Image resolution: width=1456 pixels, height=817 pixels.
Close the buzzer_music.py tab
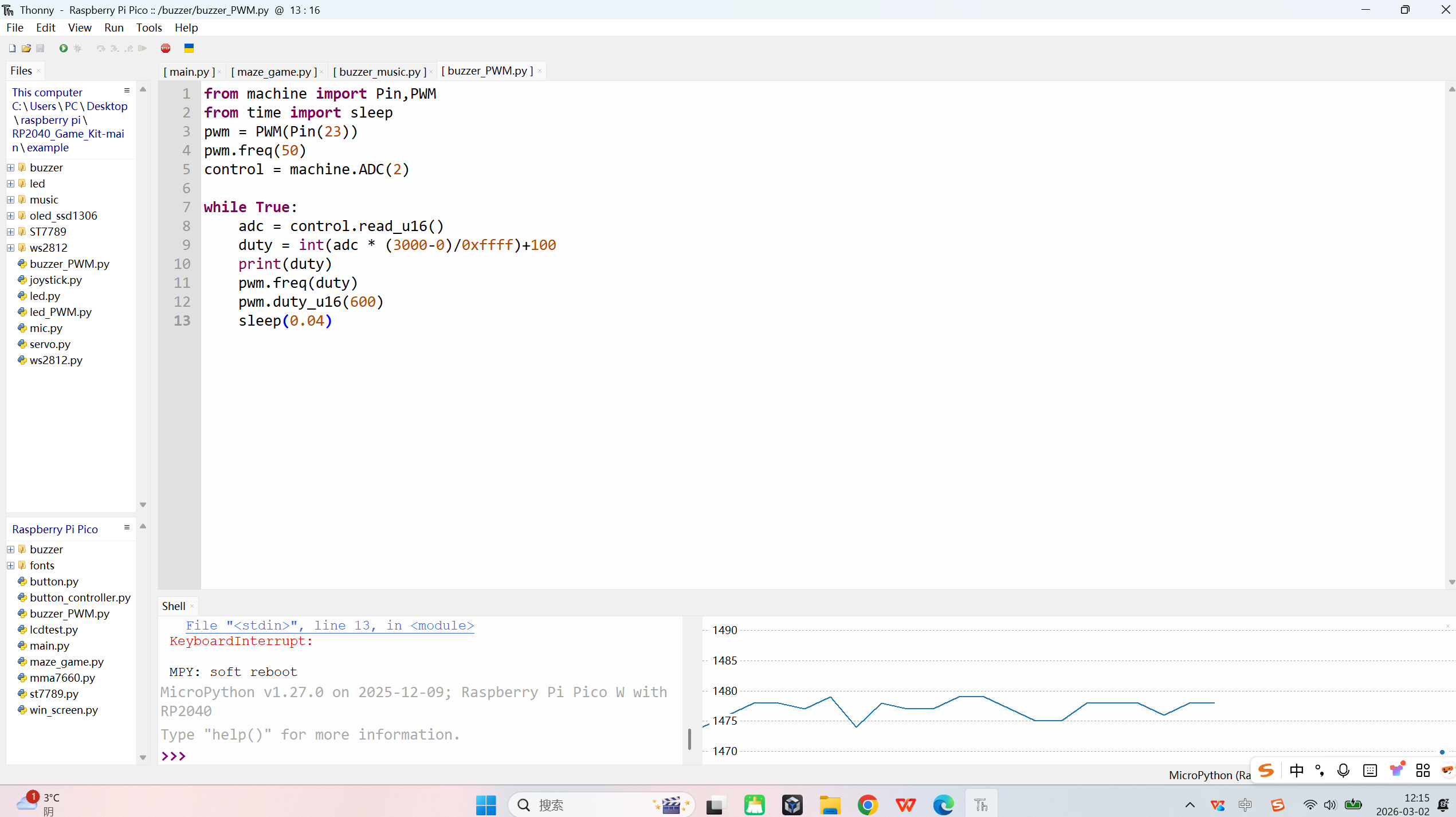[431, 72]
